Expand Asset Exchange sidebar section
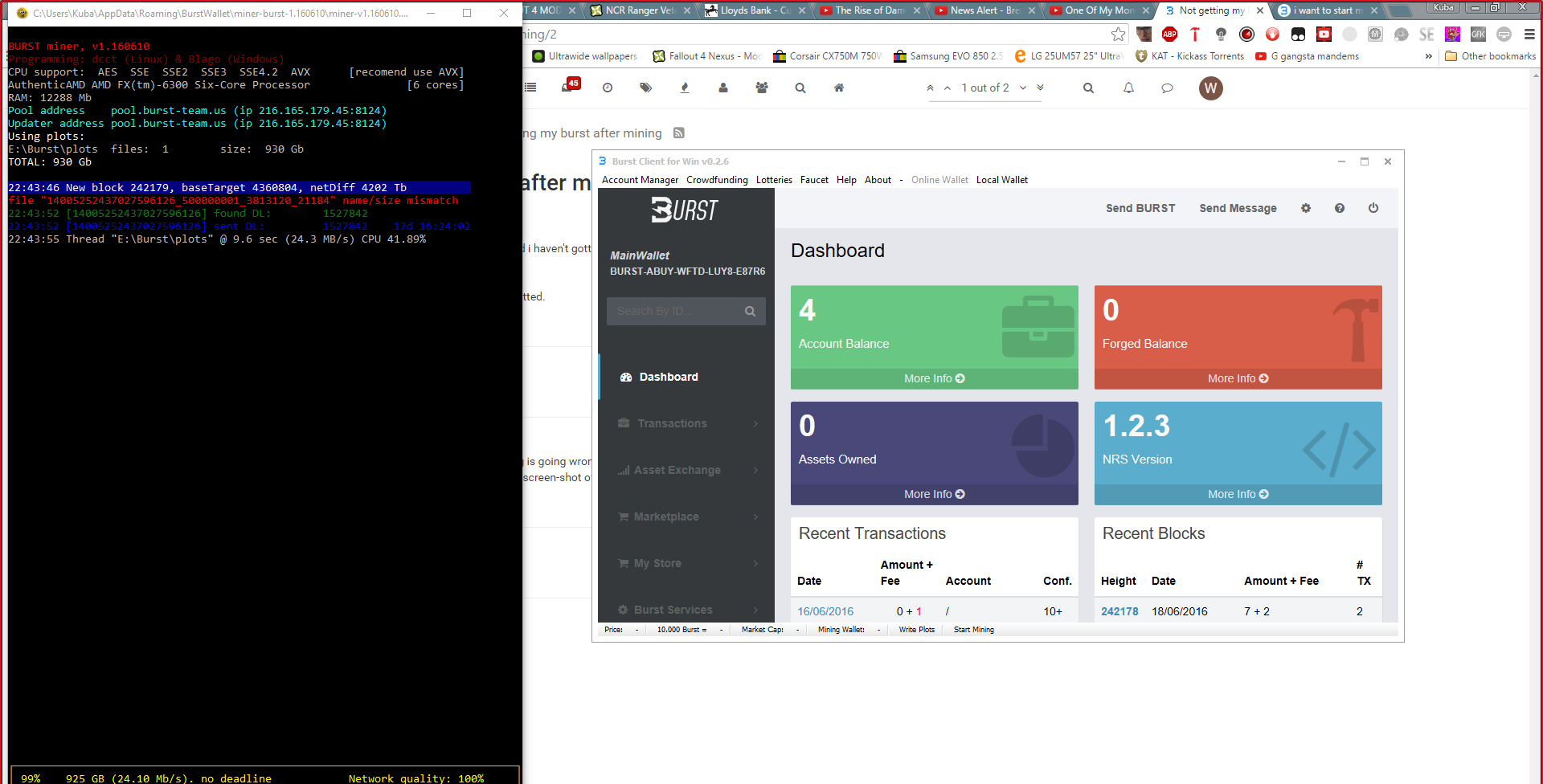This screenshot has height=784, width=1543. 686,470
